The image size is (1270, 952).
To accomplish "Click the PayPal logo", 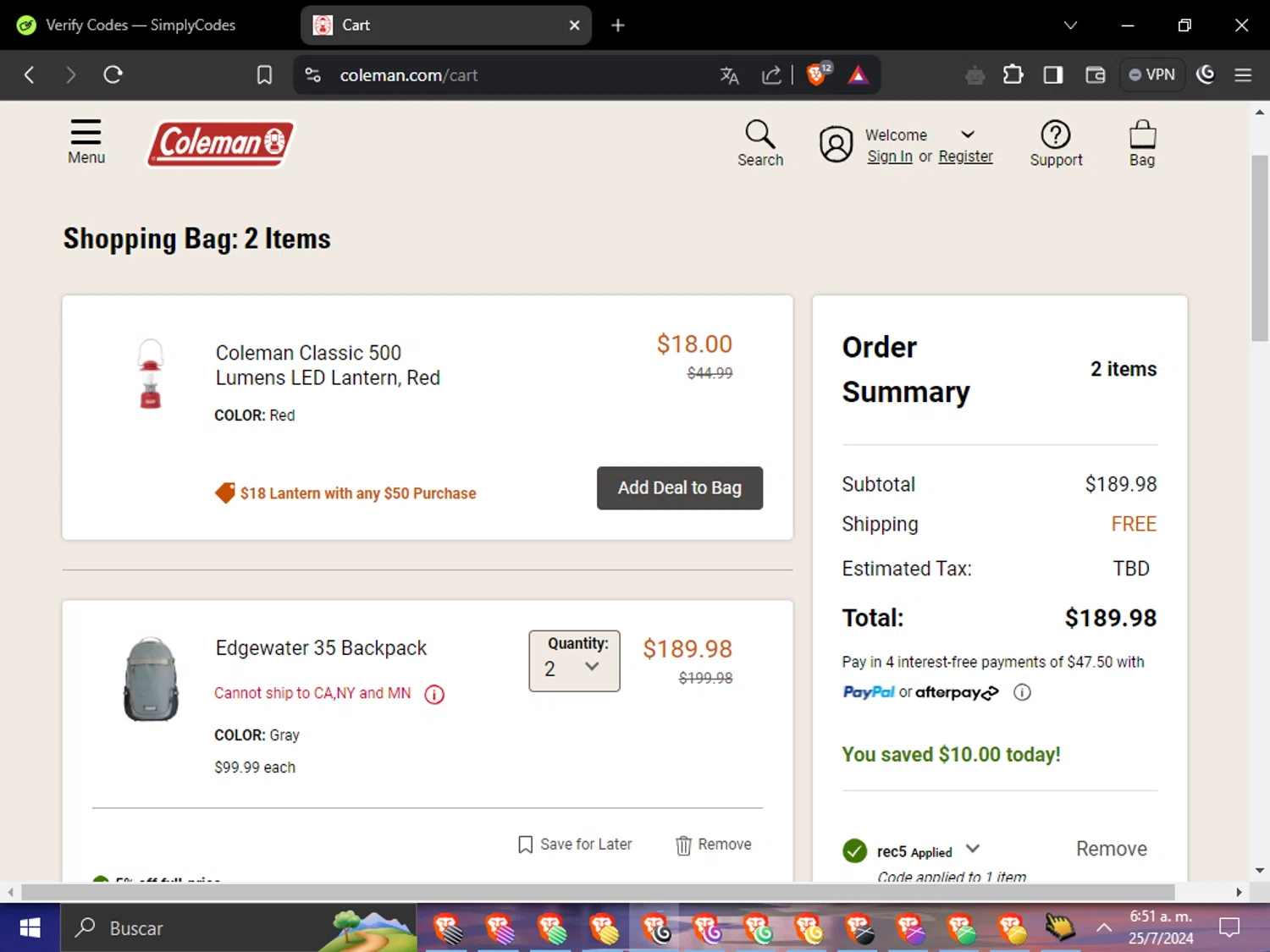I will [868, 692].
